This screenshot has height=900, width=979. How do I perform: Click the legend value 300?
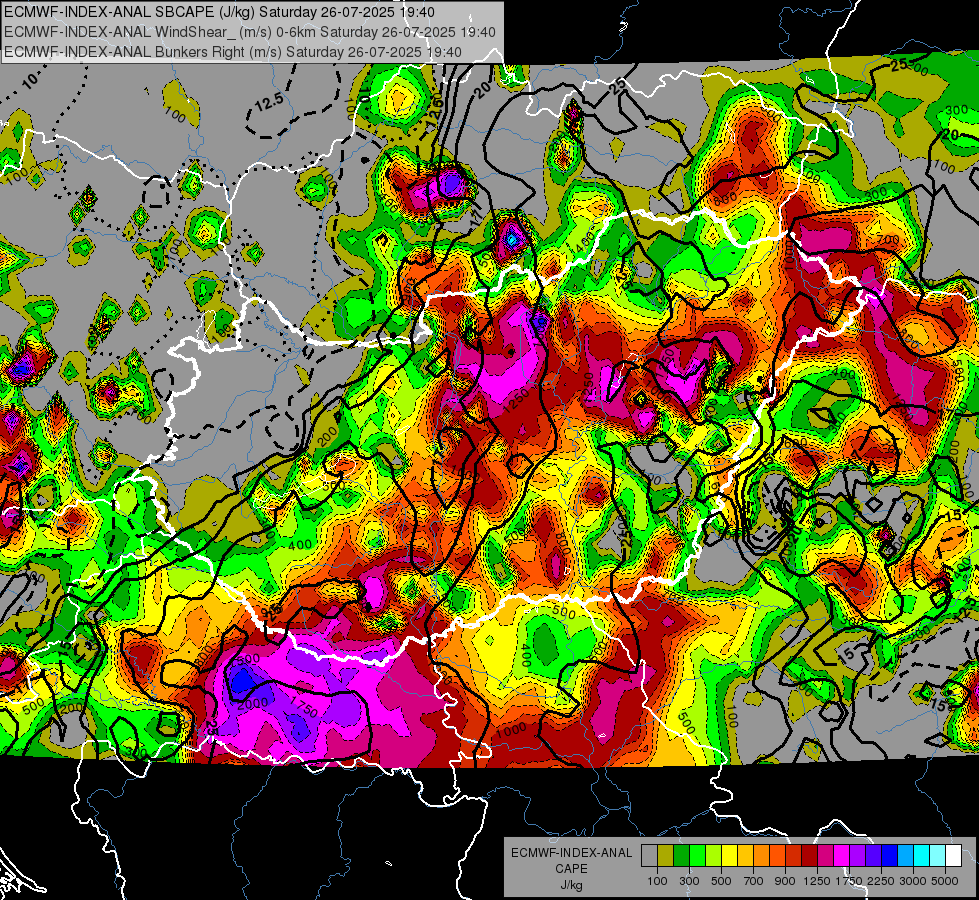[689, 881]
